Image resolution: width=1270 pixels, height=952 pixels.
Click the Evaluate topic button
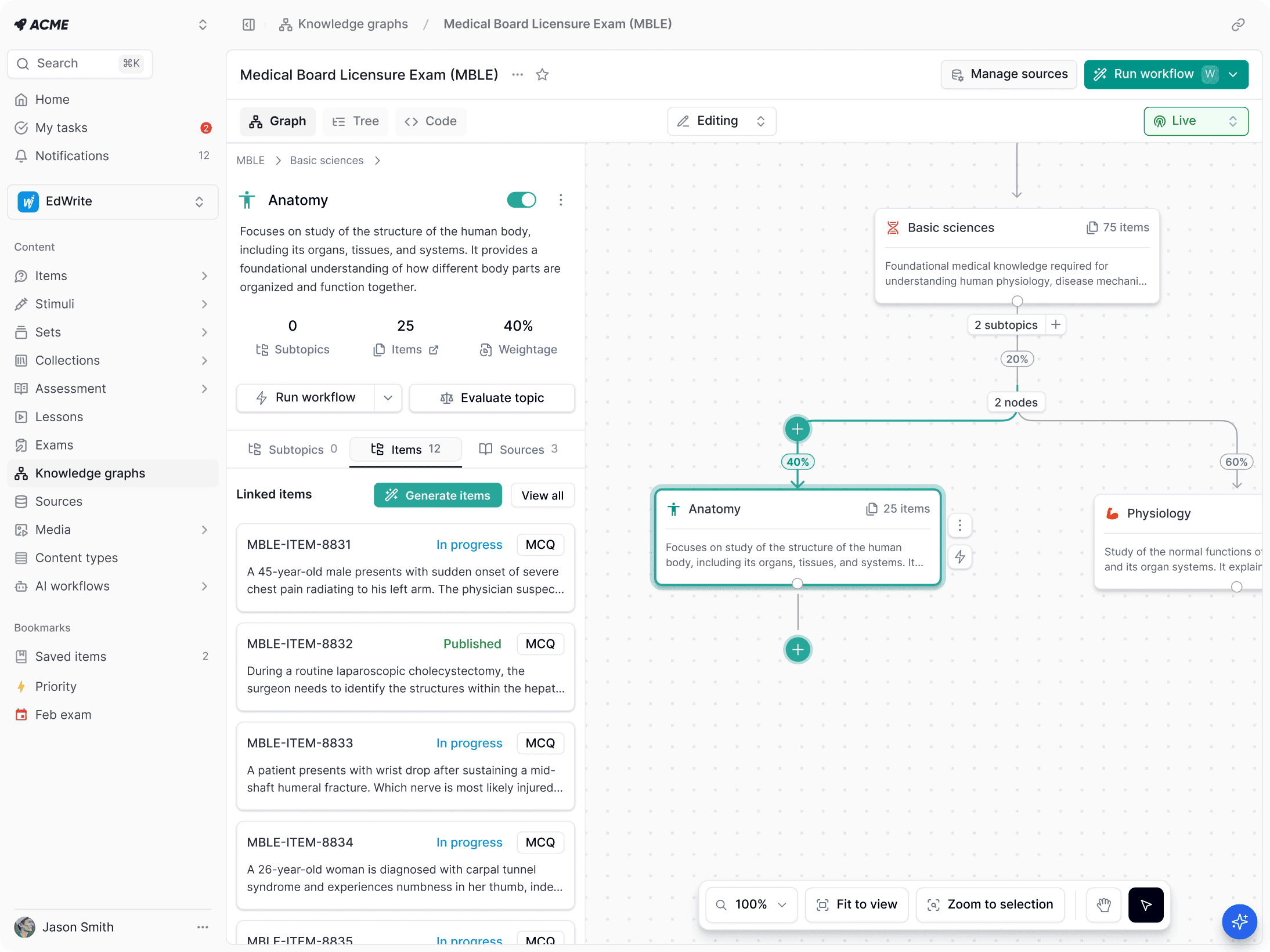pos(492,397)
